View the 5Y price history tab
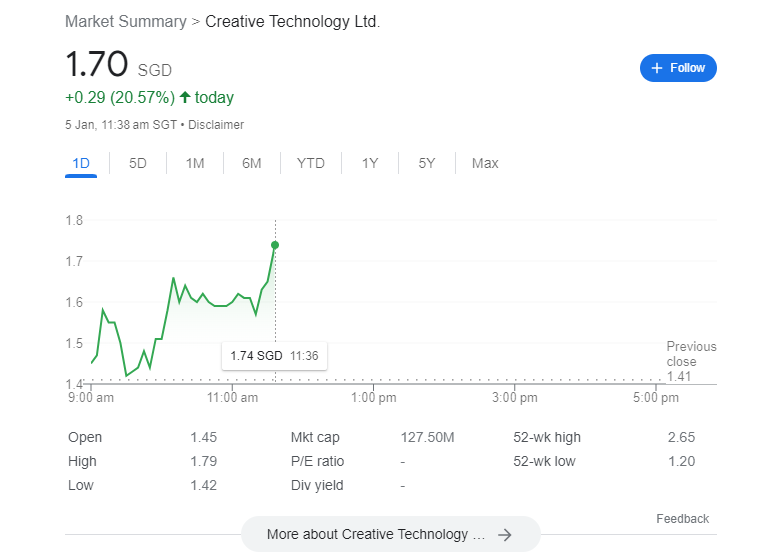 coord(427,163)
